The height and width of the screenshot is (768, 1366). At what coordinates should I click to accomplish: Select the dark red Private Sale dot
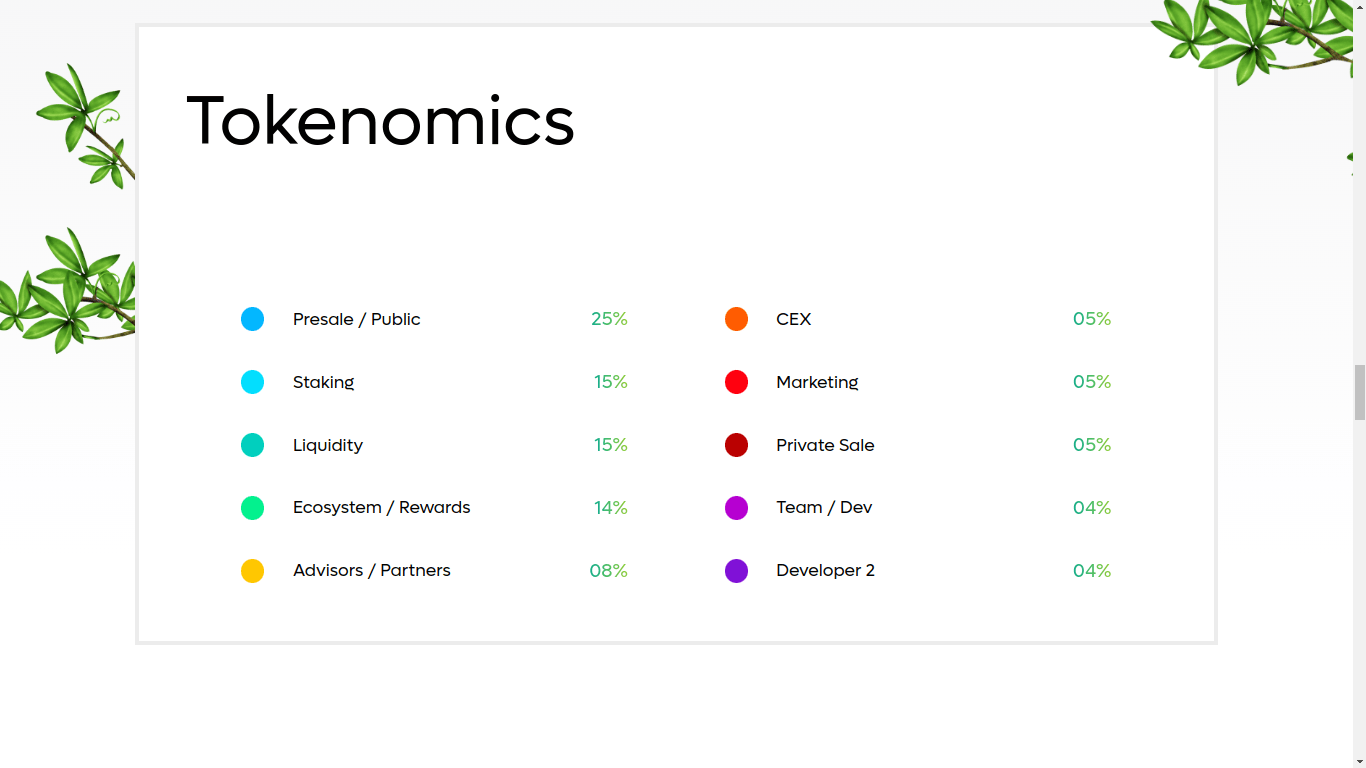point(736,445)
